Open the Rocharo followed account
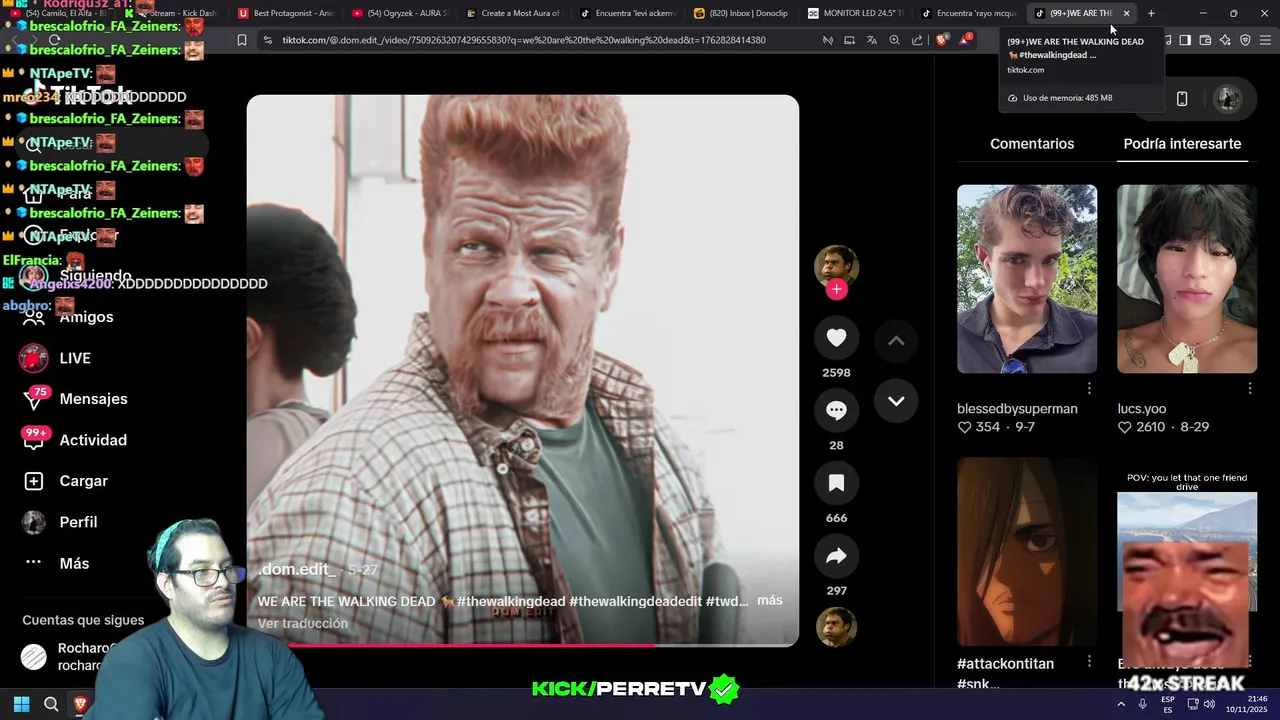 70,656
